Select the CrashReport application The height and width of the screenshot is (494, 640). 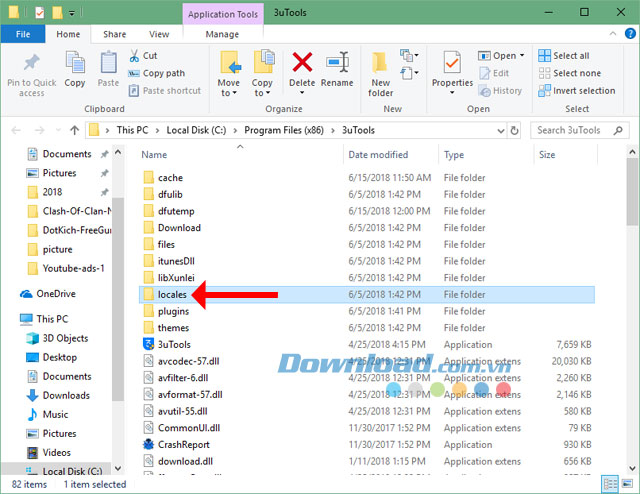coord(176,445)
